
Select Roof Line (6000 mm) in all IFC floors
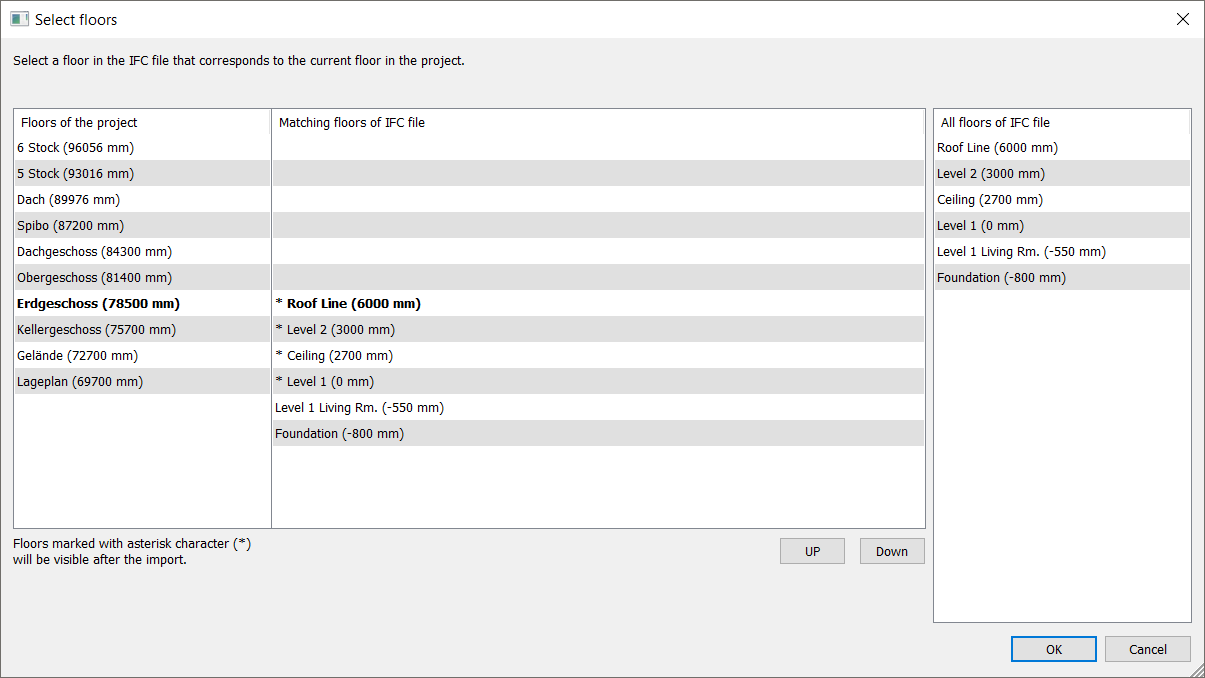click(x=1062, y=147)
